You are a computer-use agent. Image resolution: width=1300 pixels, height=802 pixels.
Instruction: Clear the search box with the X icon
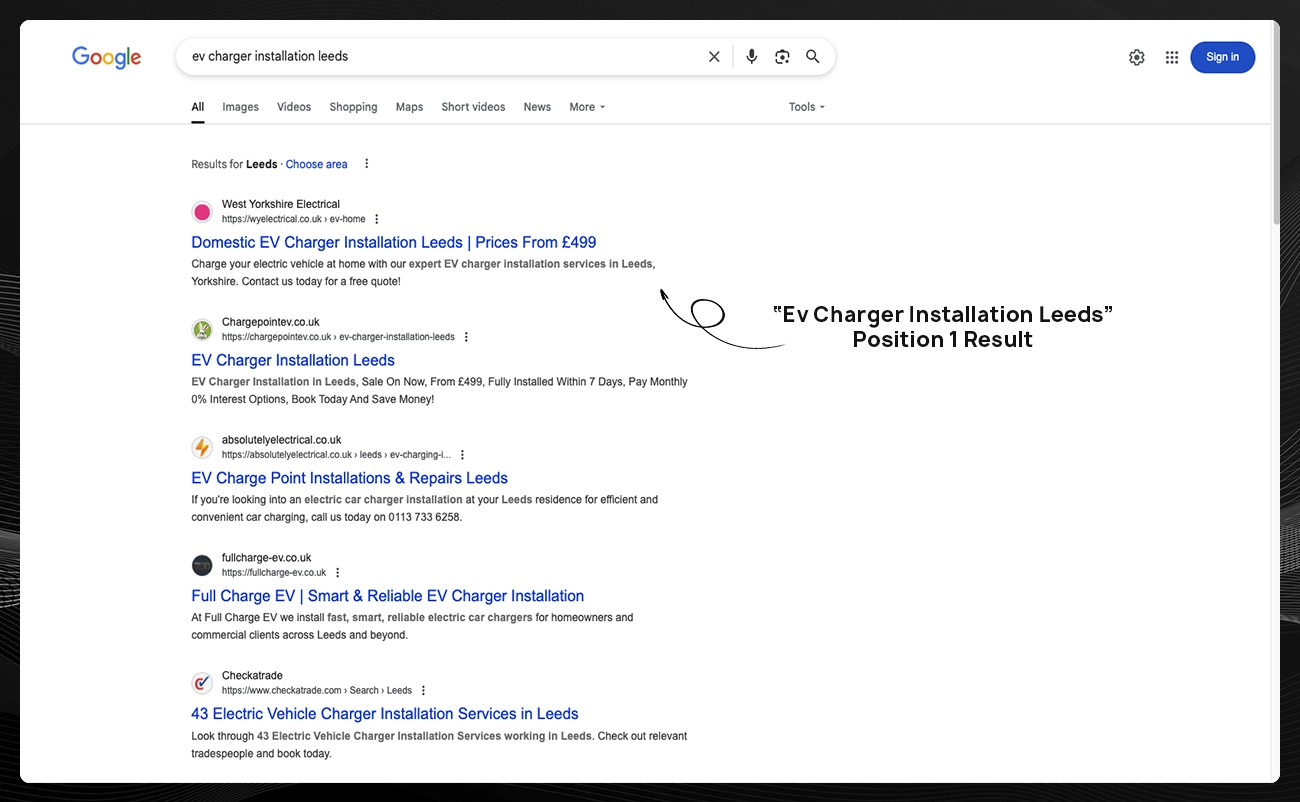[x=714, y=57]
